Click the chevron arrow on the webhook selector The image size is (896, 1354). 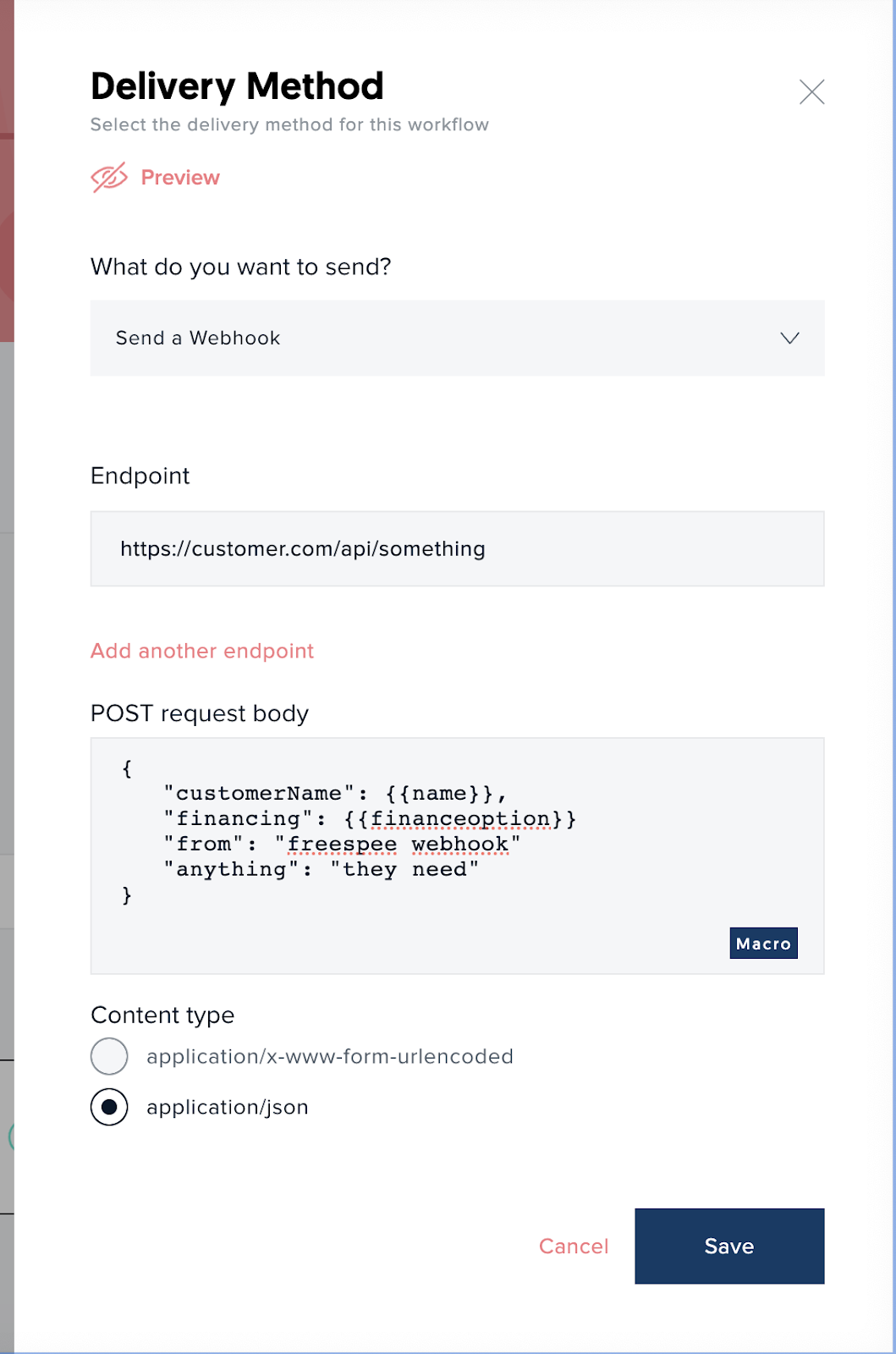pyautogui.click(x=789, y=338)
